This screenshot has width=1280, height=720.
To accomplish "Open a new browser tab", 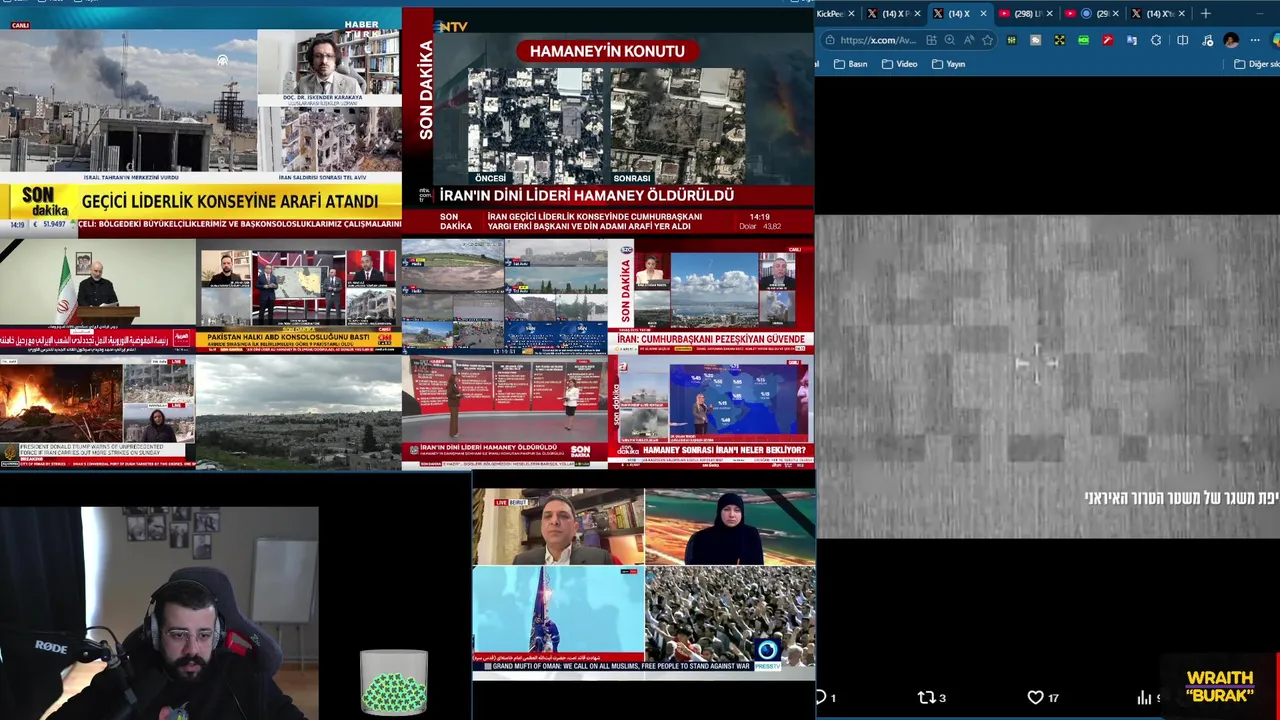I will [x=1205, y=13].
